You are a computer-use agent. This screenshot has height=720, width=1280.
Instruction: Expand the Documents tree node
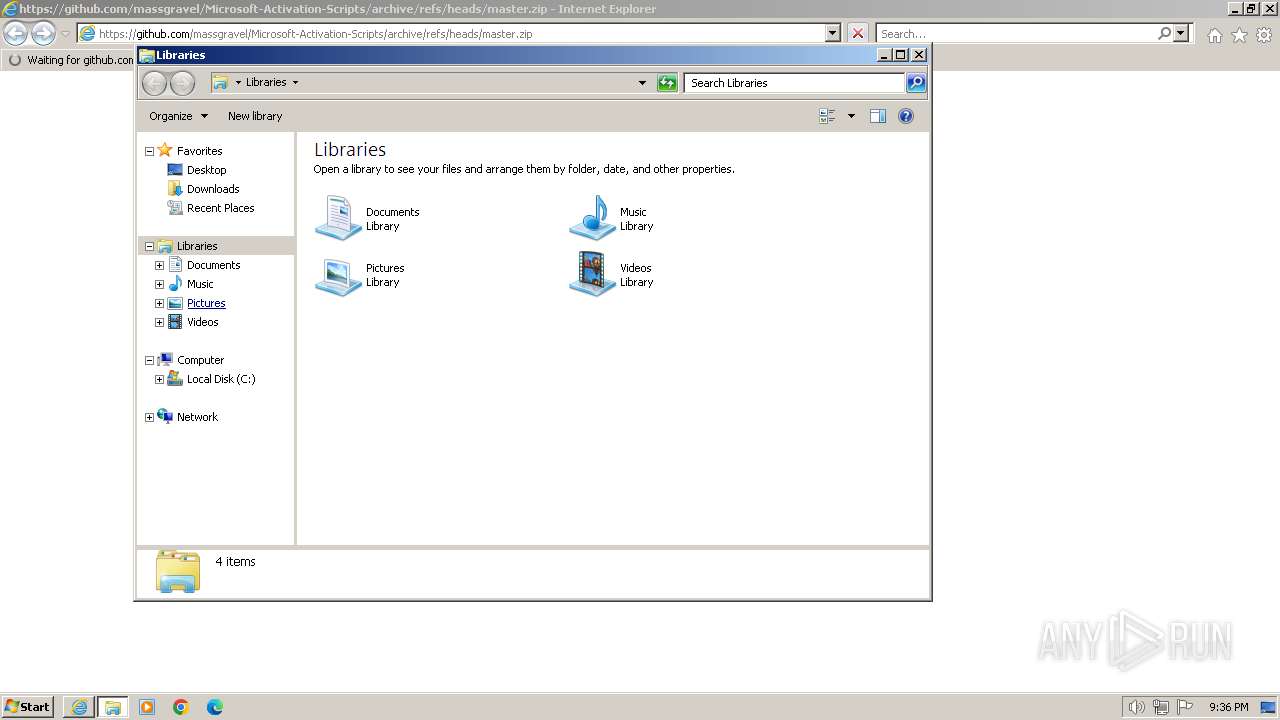[159, 266]
